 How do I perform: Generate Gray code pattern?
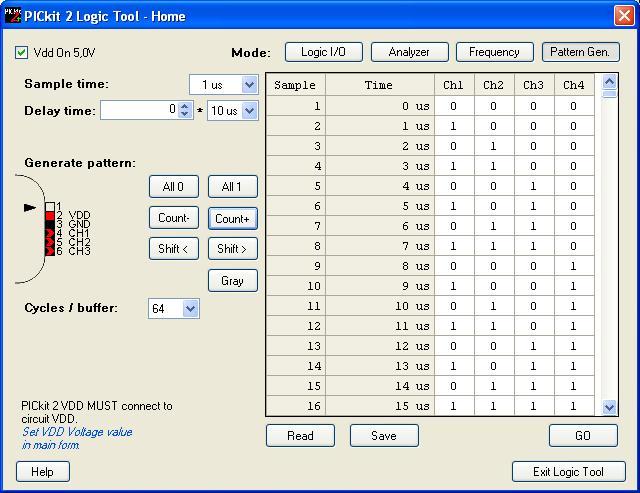point(233,280)
